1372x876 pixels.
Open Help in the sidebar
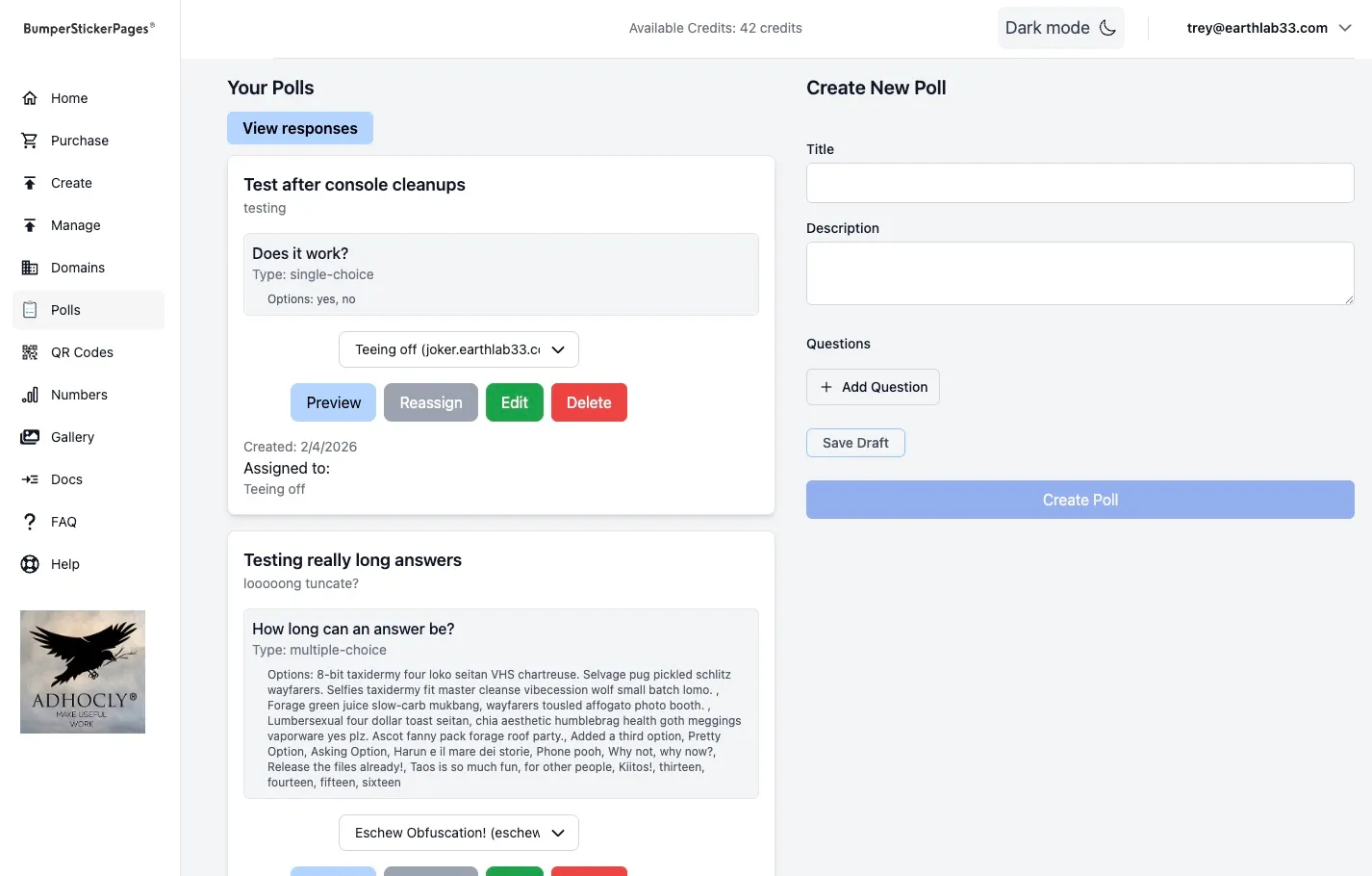(89, 564)
